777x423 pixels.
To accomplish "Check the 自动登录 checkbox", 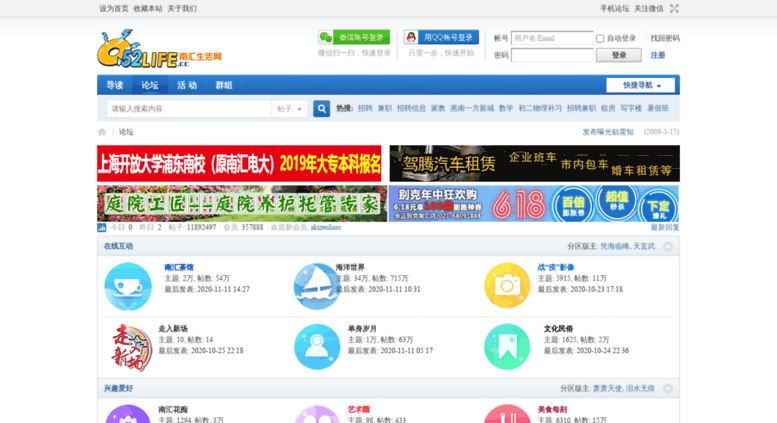I will pyautogui.click(x=600, y=38).
